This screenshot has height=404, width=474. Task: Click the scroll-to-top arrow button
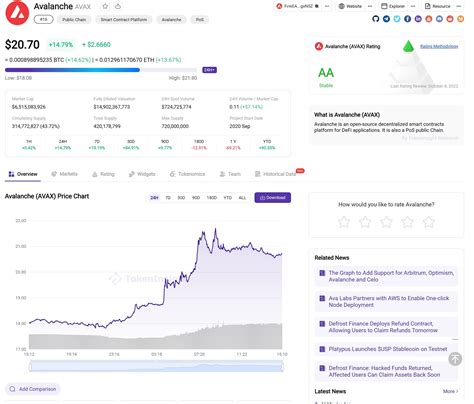455,359
